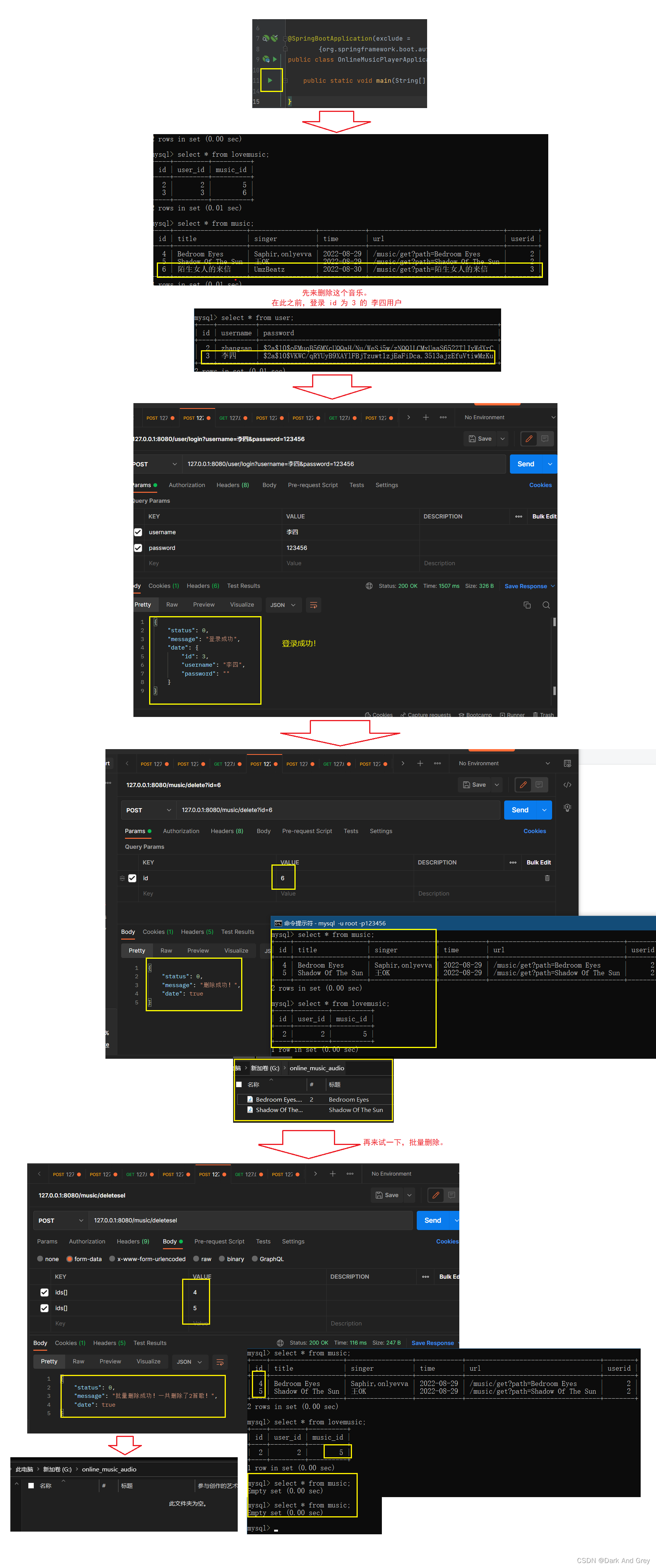The width and height of the screenshot is (656, 1568).
Task: Select the none body type radio
Action: point(40,1259)
